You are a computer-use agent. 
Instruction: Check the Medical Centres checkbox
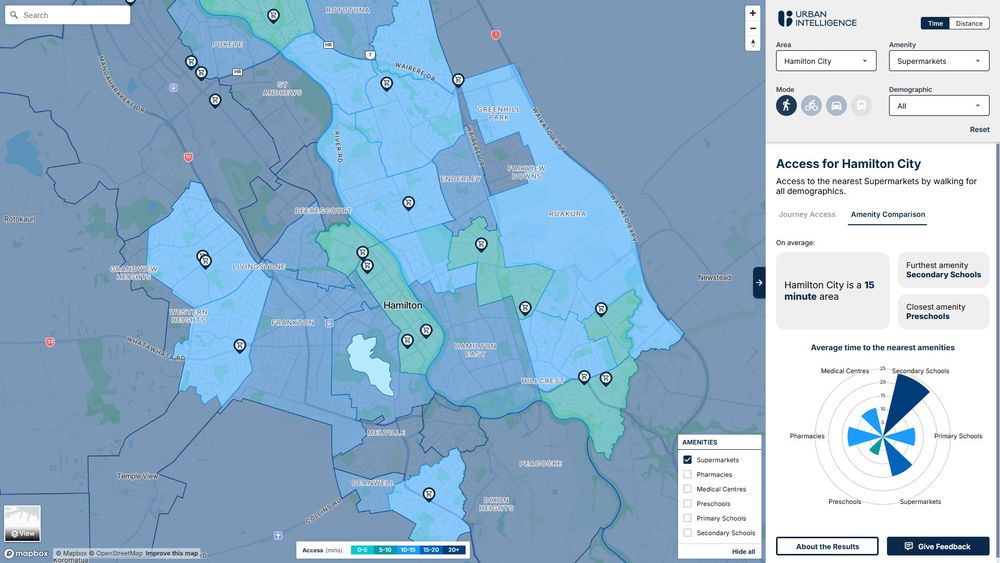688,489
